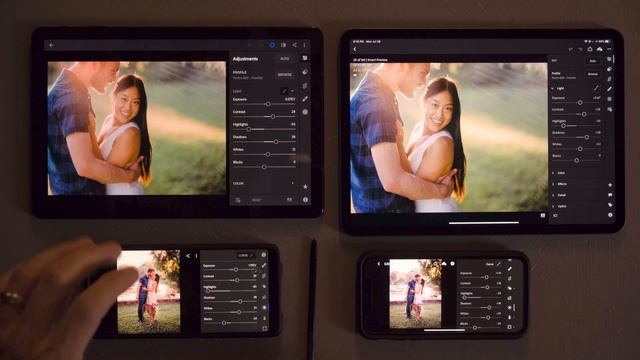Image resolution: width=640 pixels, height=360 pixels.
Task: Tap the presets icon at the bottom-left of the Android tablet panel
Action: (238, 200)
